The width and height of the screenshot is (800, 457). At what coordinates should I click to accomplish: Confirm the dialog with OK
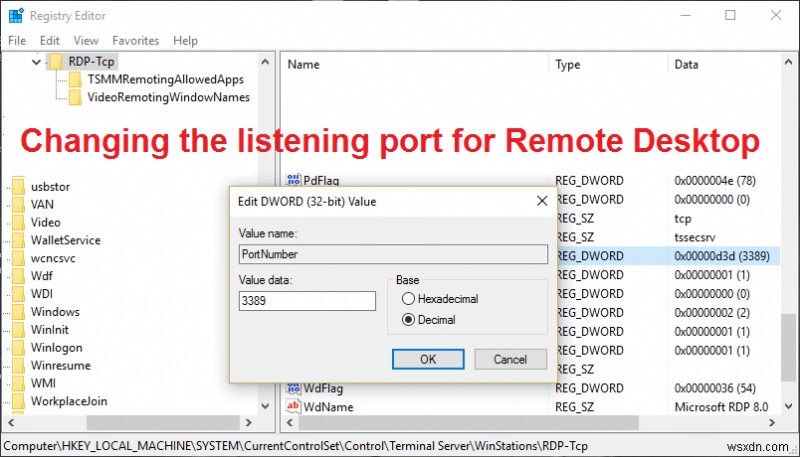tap(428, 359)
